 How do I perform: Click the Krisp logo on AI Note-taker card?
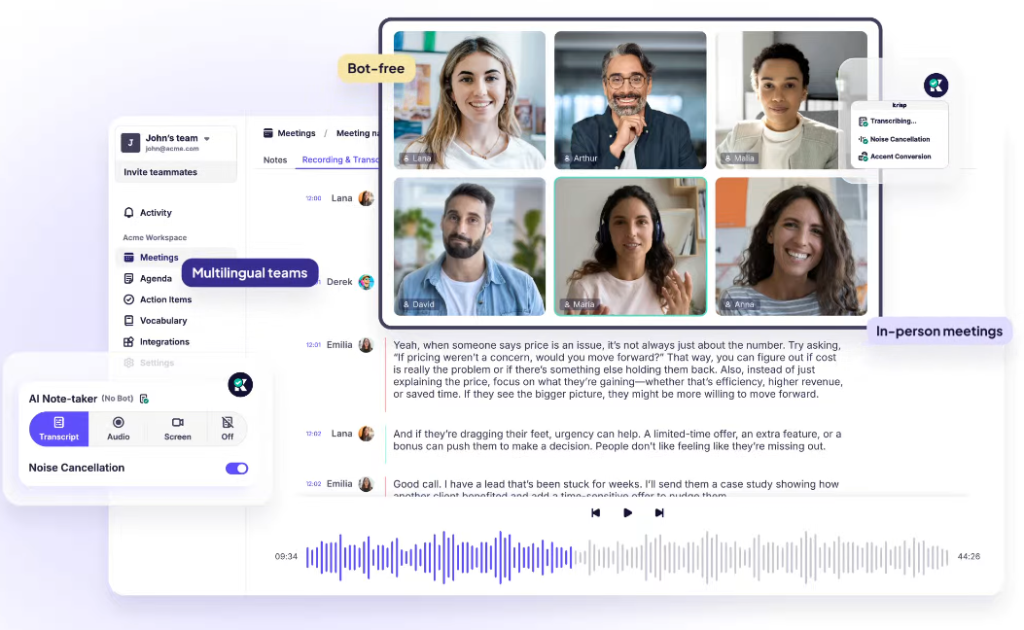tap(240, 384)
